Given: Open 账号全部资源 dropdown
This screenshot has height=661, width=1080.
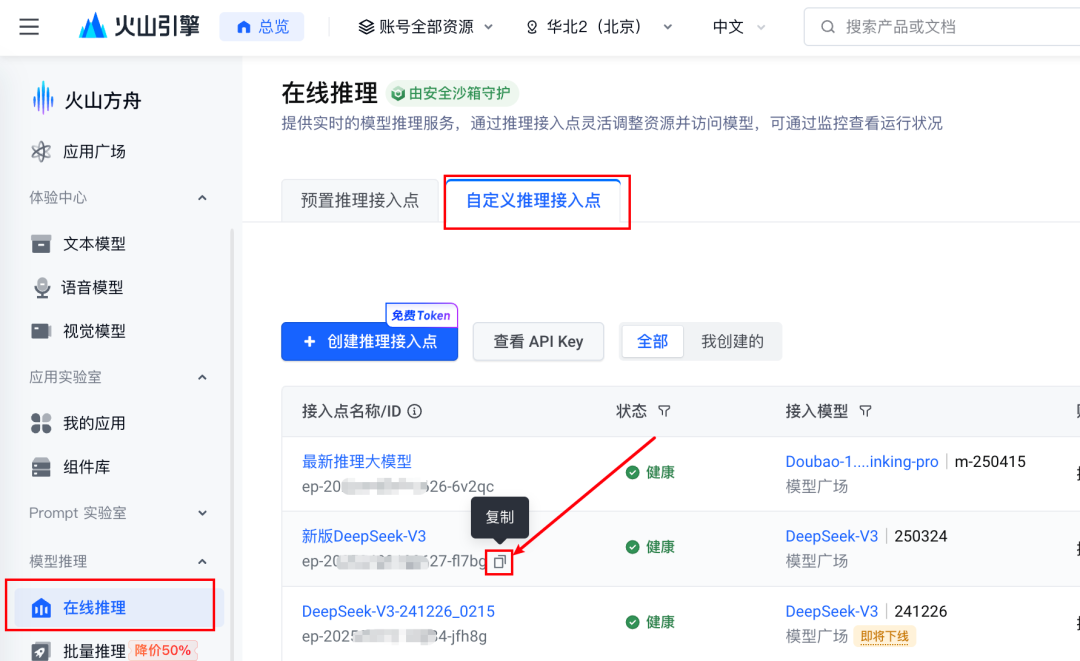Looking at the screenshot, I should [x=426, y=27].
